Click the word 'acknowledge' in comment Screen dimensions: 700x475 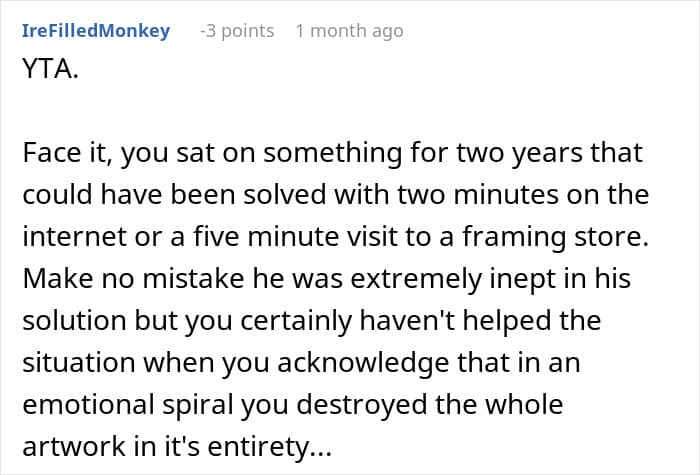[363, 363]
